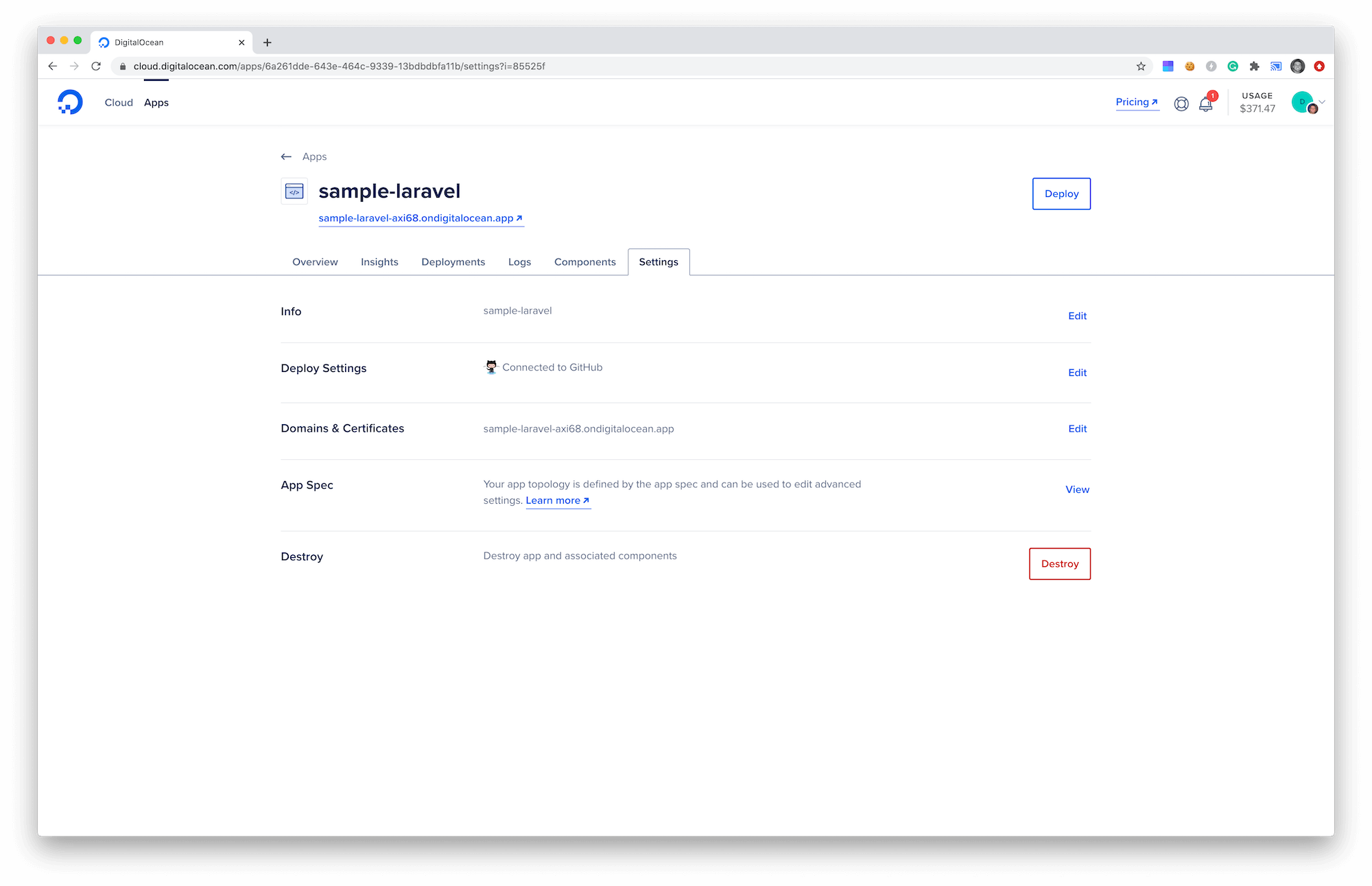The height and width of the screenshot is (886, 1372).
Task: Click Edit next to Deploy Settings
Action: pos(1076,372)
